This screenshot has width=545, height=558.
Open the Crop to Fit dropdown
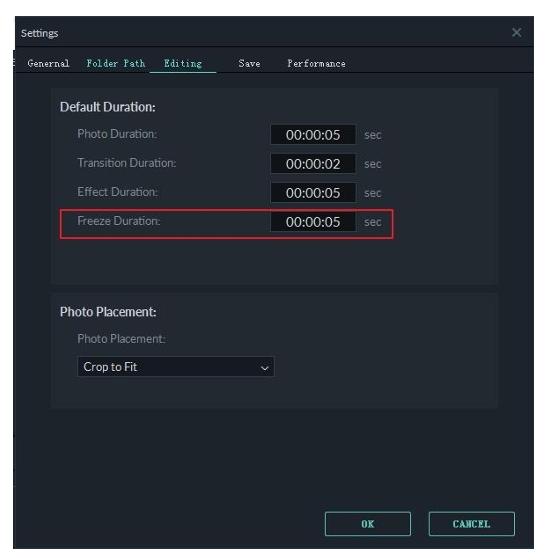pyautogui.click(x=175, y=367)
